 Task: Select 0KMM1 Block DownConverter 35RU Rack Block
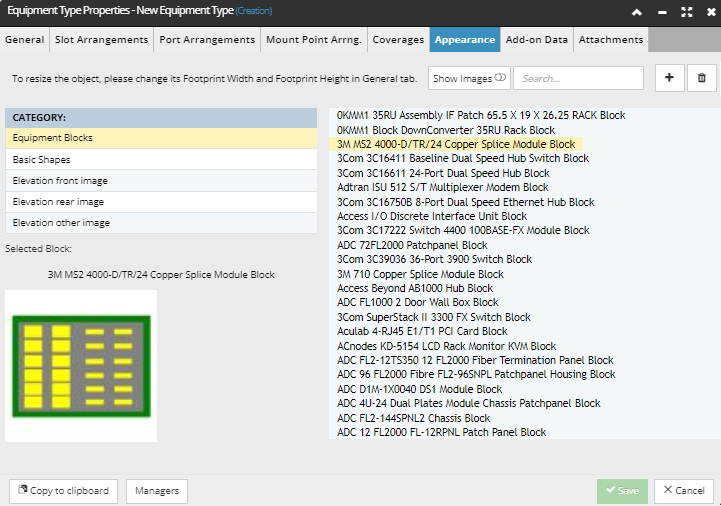(446, 130)
